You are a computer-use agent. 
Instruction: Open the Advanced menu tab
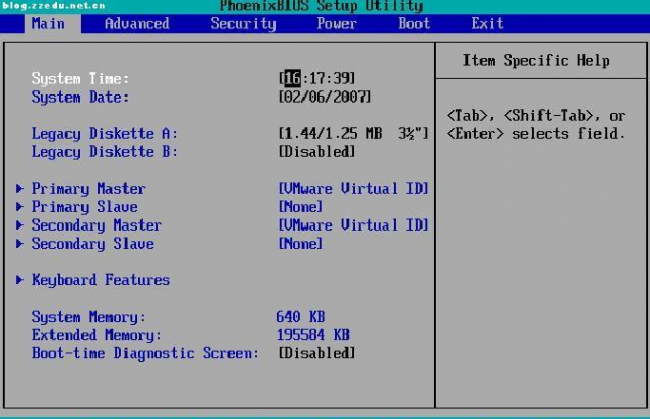[x=137, y=24]
